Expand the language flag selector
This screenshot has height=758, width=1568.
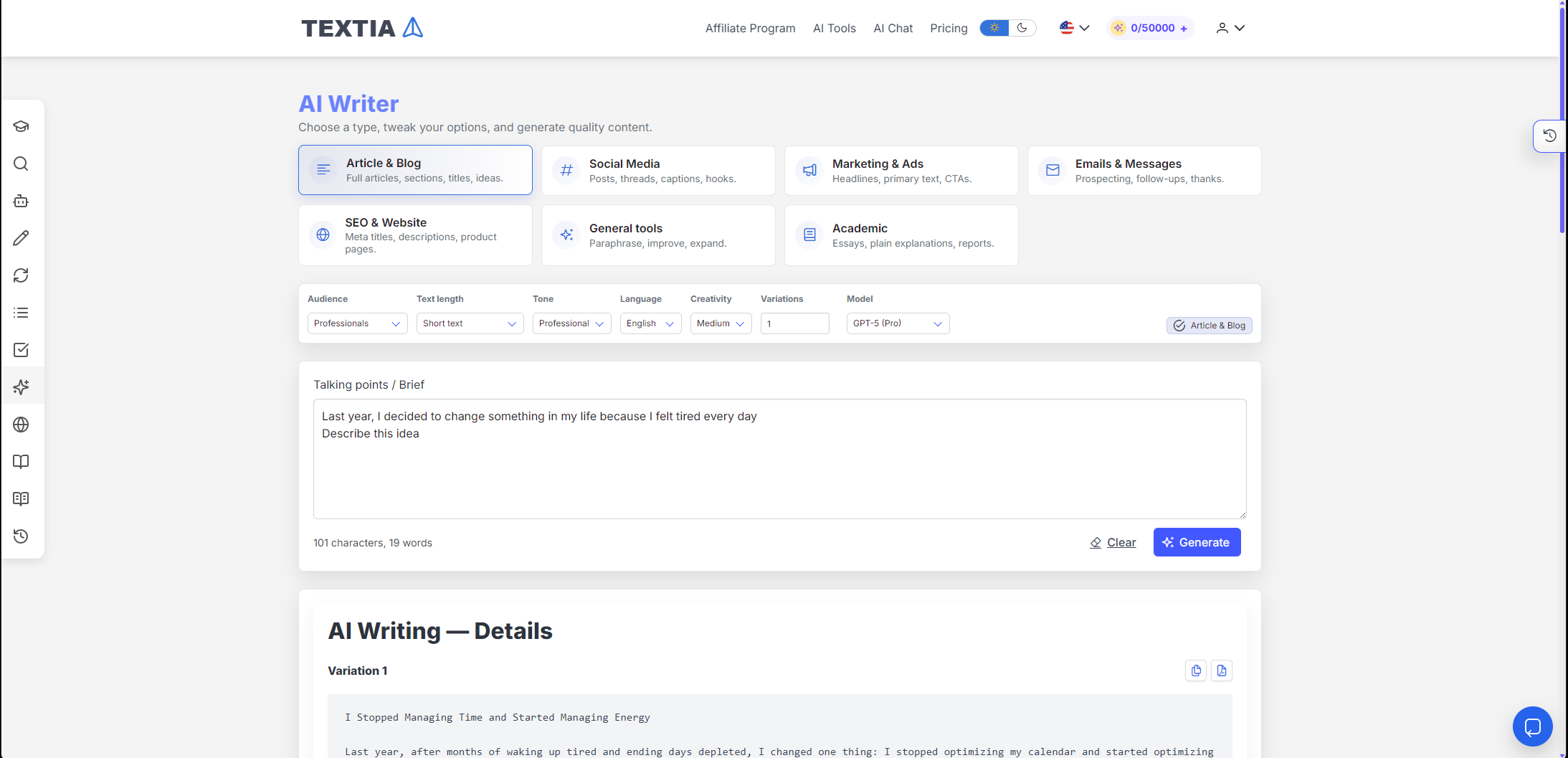coord(1075,28)
